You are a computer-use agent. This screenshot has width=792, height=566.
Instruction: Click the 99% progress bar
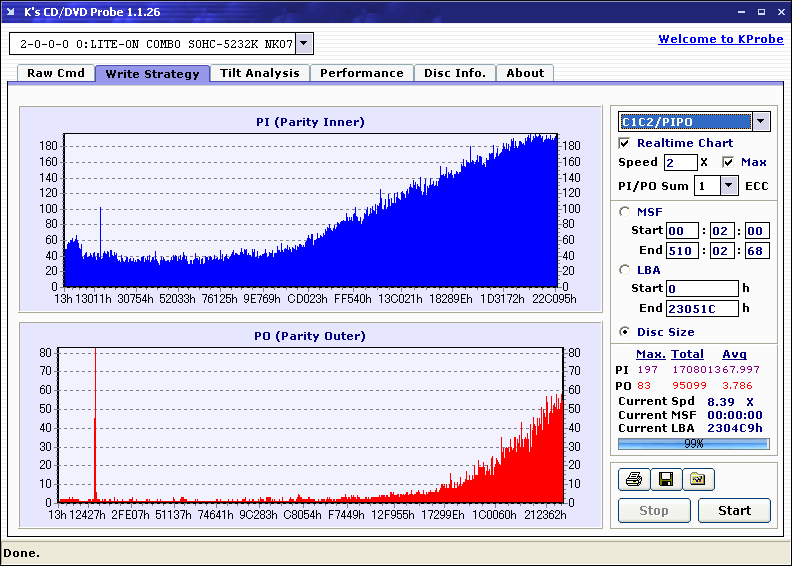click(694, 444)
